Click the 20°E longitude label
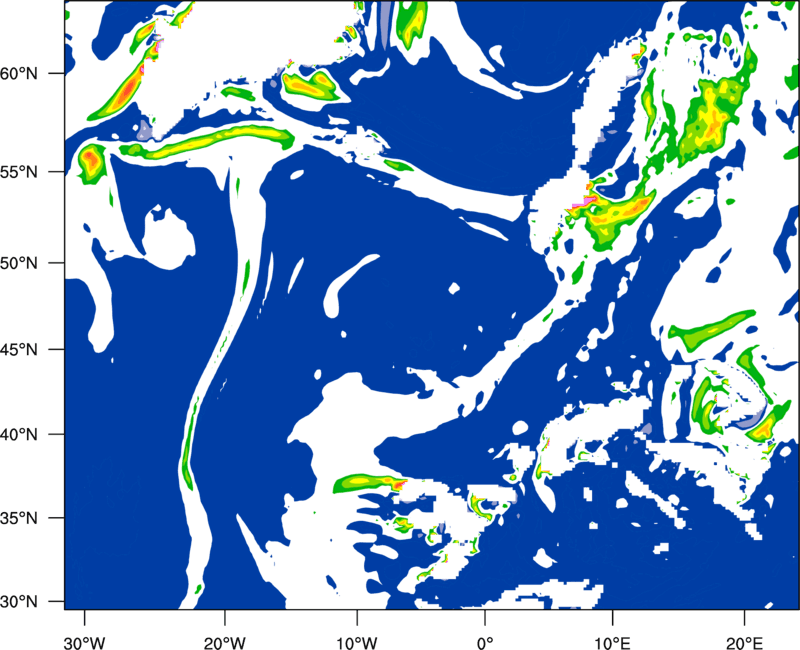This screenshot has height=650, width=800. tap(744, 643)
